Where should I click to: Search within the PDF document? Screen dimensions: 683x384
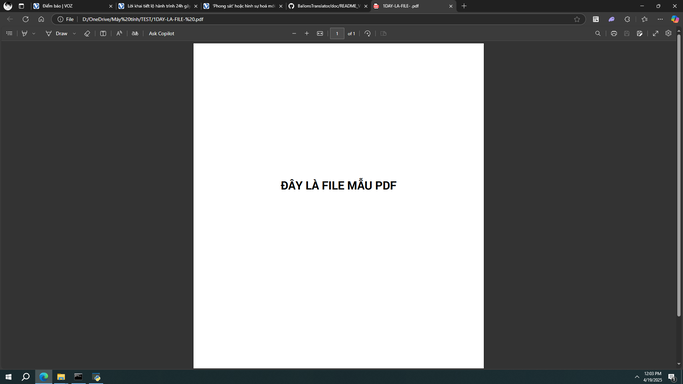tap(598, 34)
